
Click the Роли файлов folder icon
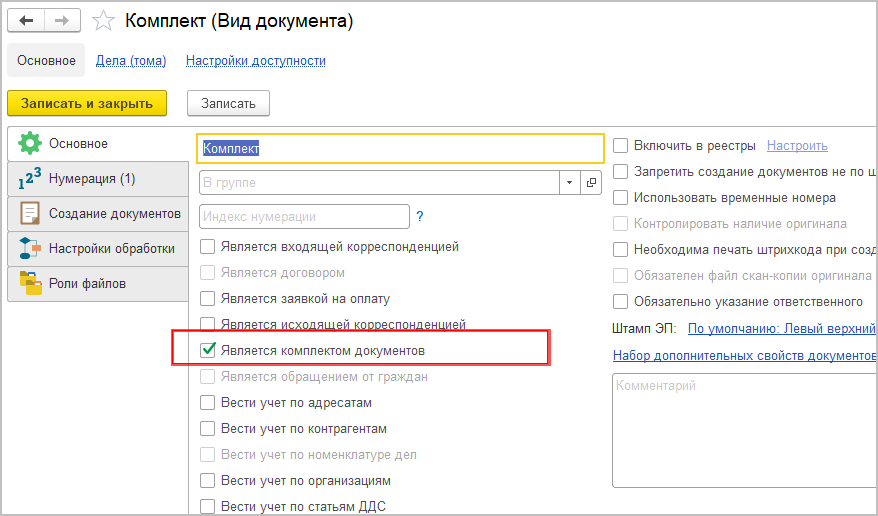coord(30,283)
